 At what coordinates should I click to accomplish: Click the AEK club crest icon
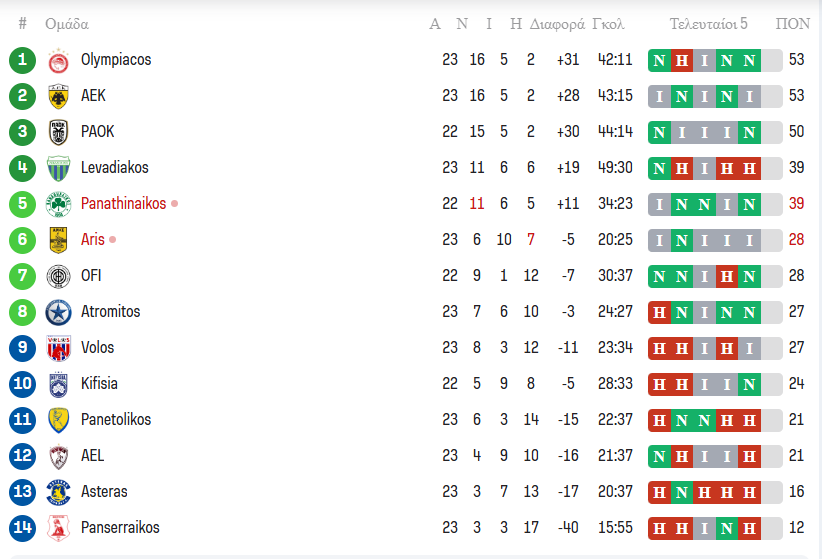pos(58,97)
